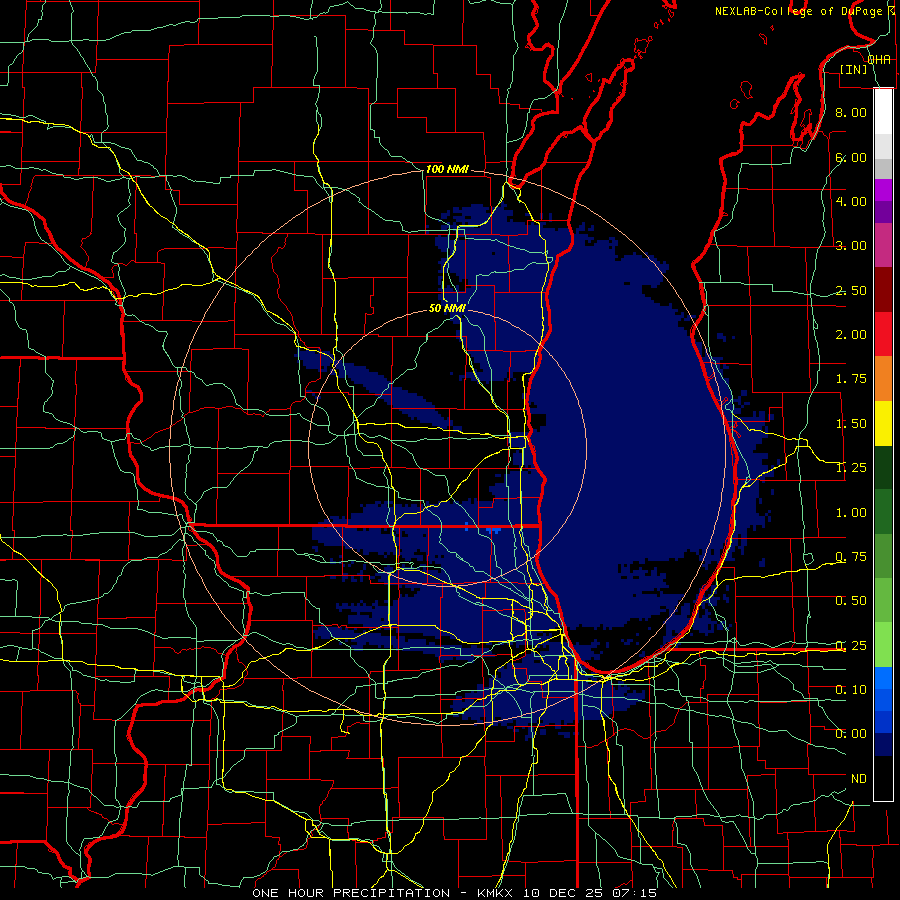Click the 0.25 legend value
The image size is (900, 900).
850,646
